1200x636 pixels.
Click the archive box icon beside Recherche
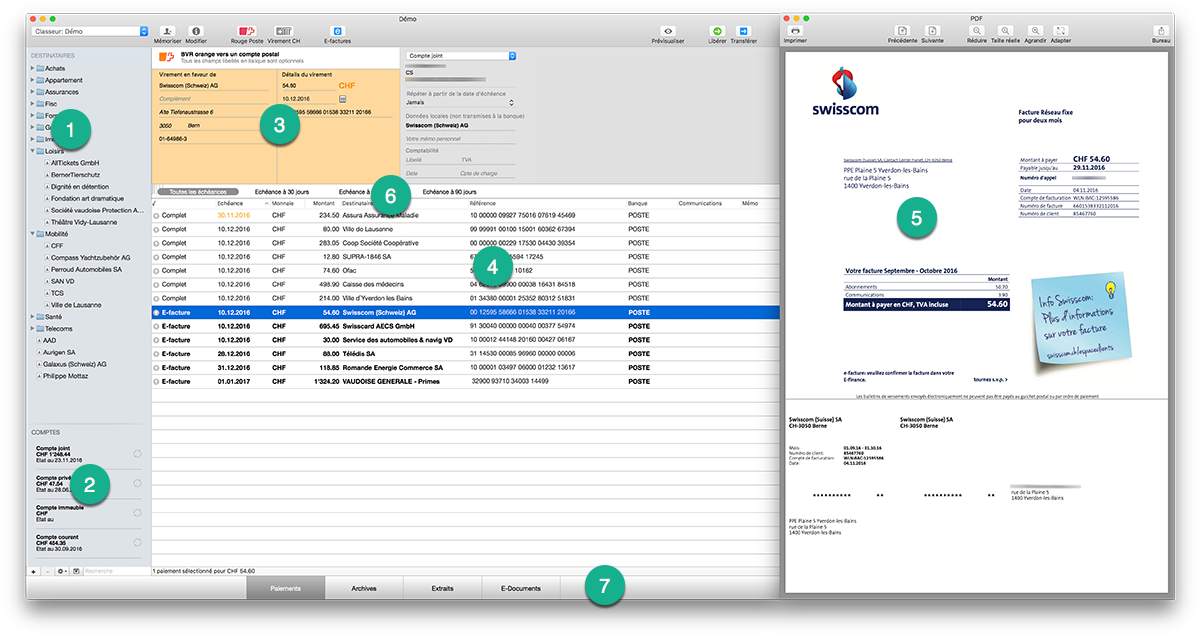point(77,571)
